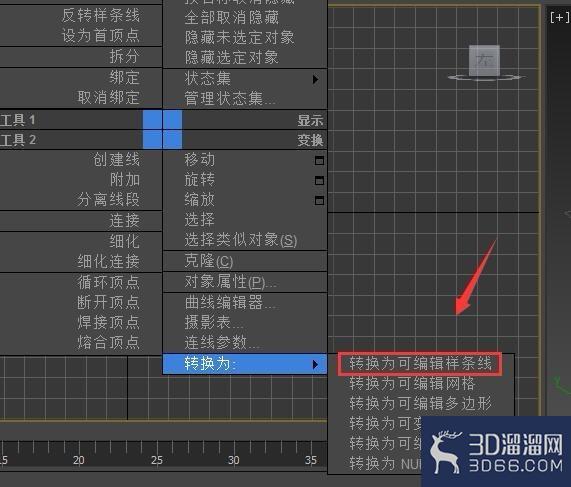Open 曲线编辑器... entry
The height and width of the screenshot is (487, 571).
click(x=230, y=302)
